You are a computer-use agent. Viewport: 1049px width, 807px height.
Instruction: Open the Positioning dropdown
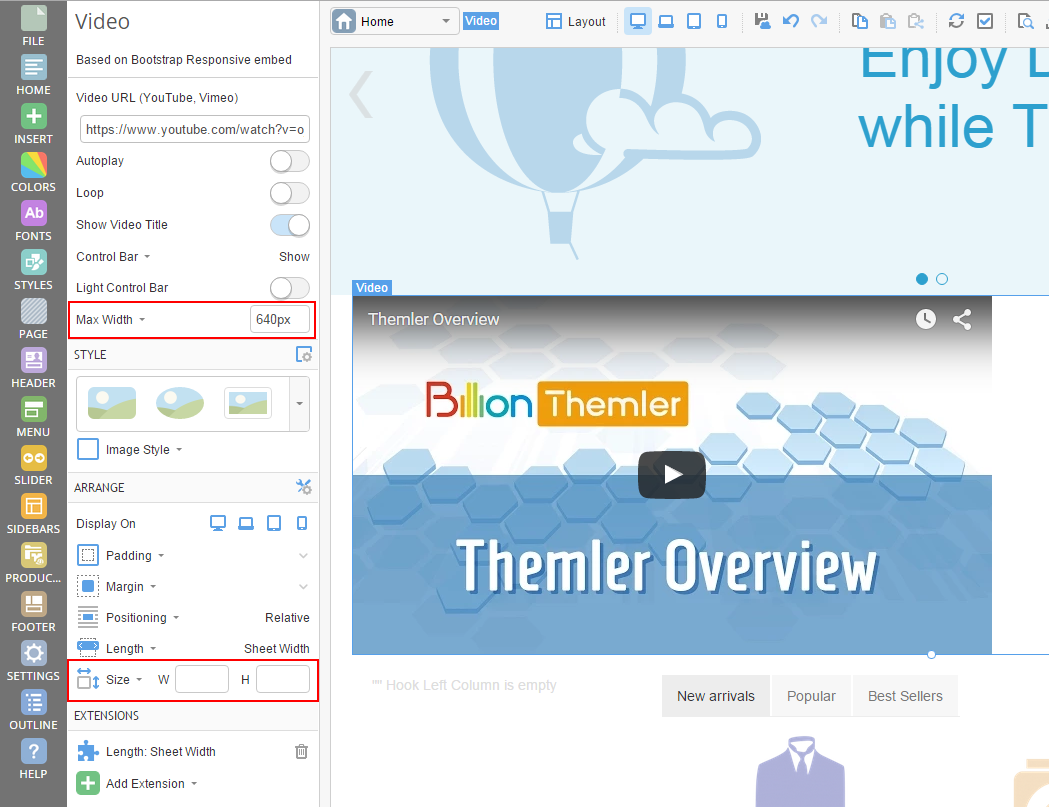point(142,618)
